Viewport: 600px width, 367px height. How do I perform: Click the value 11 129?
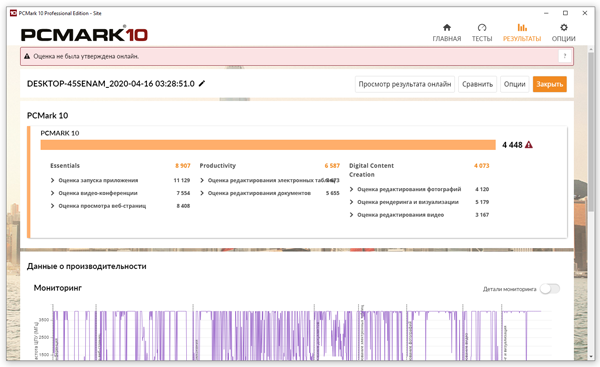[182, 180]
